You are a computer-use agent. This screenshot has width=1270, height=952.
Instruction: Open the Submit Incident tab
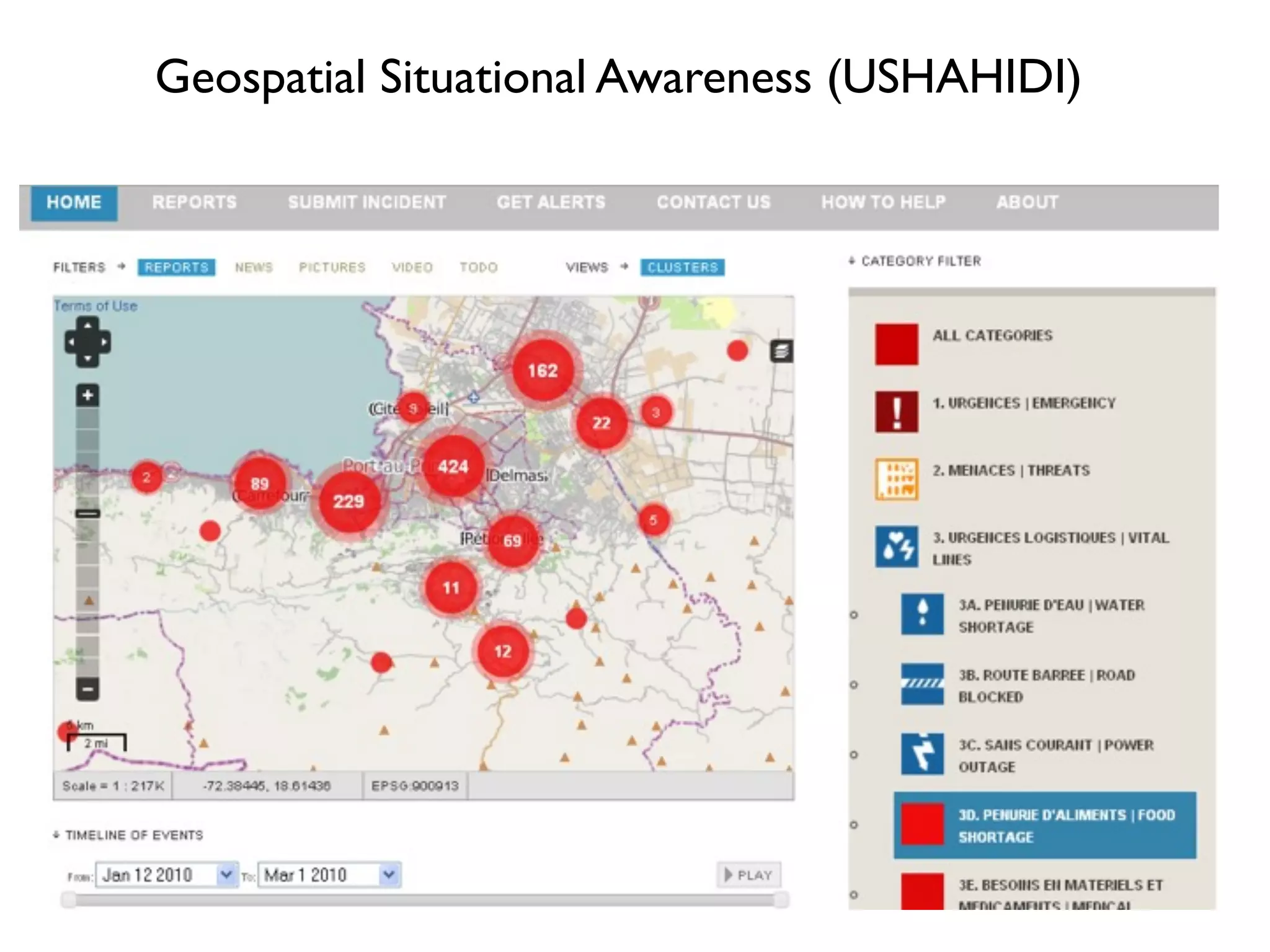pos(366,203)
